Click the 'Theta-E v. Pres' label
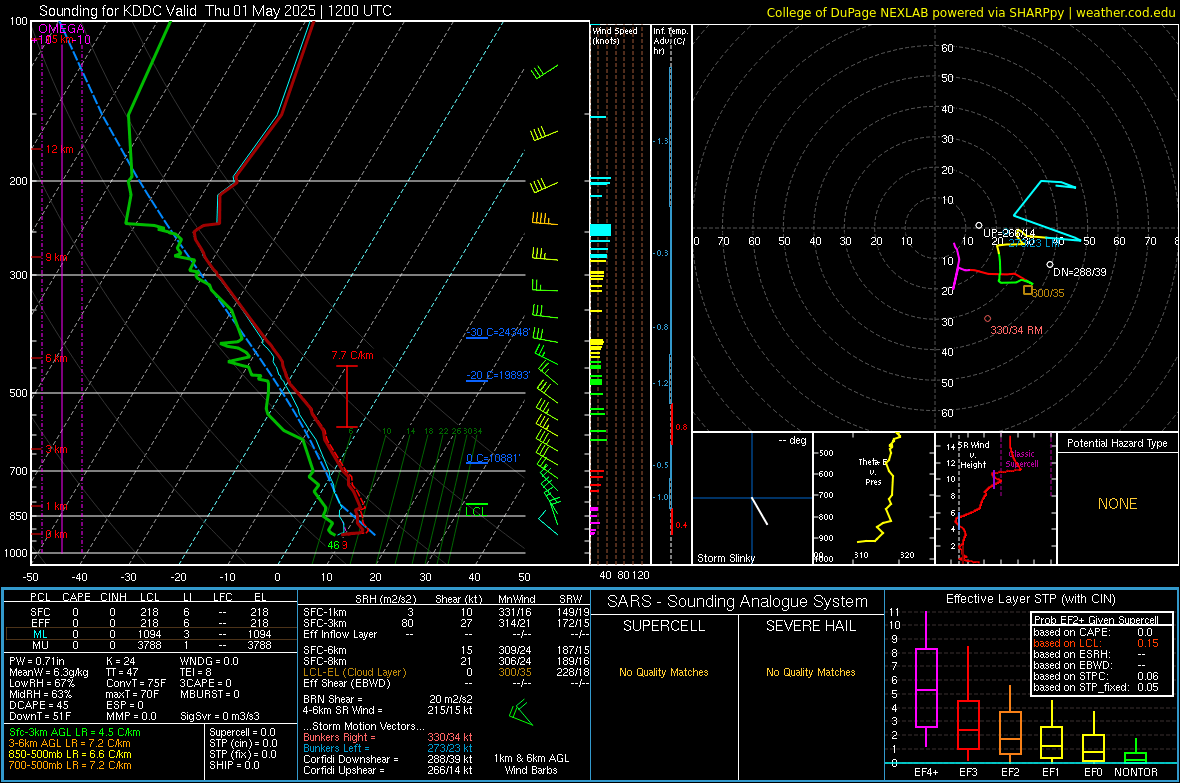The width and height of the screenshot is (1180, 783). click(x=873, y=471)
